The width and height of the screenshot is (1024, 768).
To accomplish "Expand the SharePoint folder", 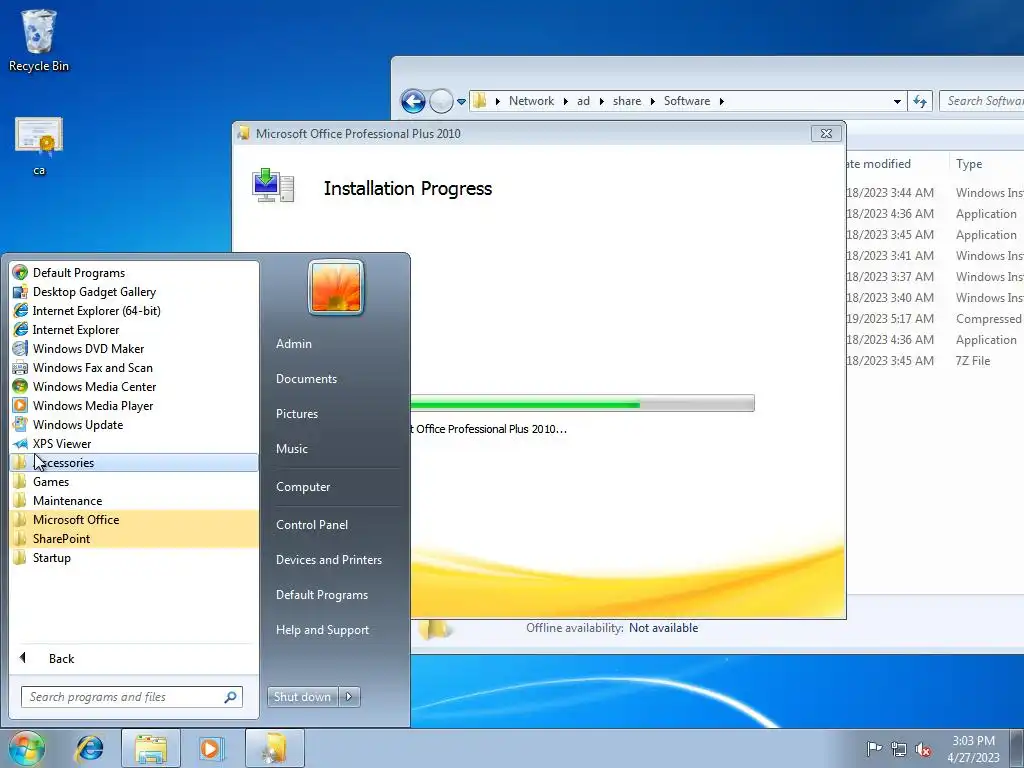I will 134,538.
